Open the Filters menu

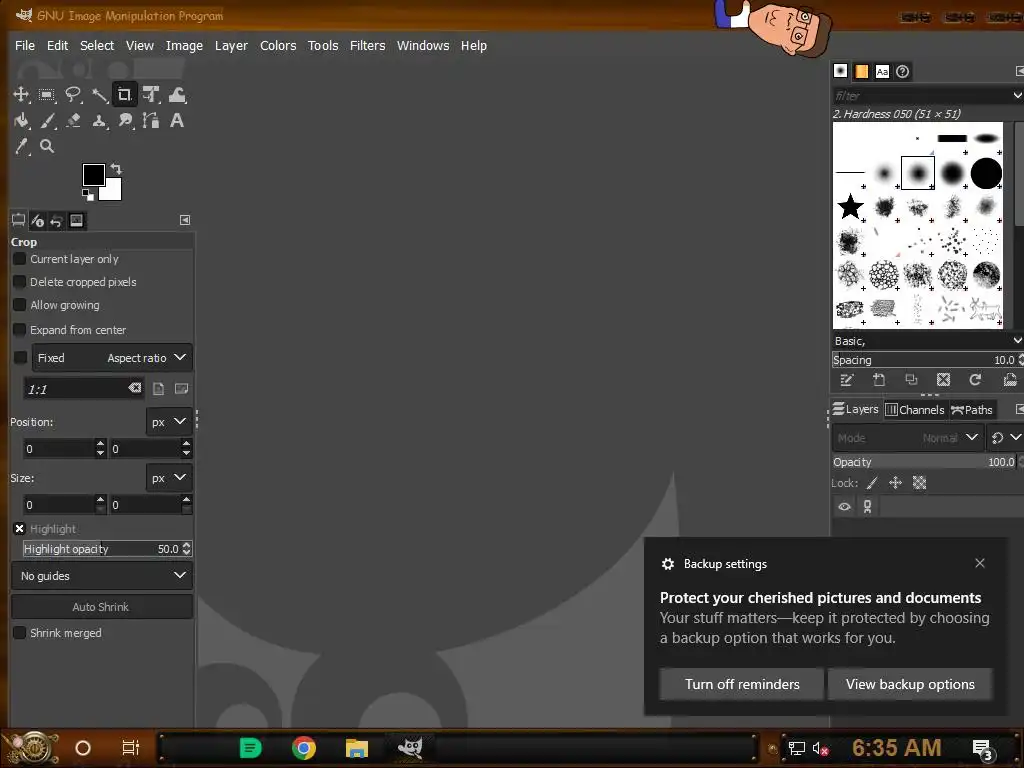click(x=368, y=46)
